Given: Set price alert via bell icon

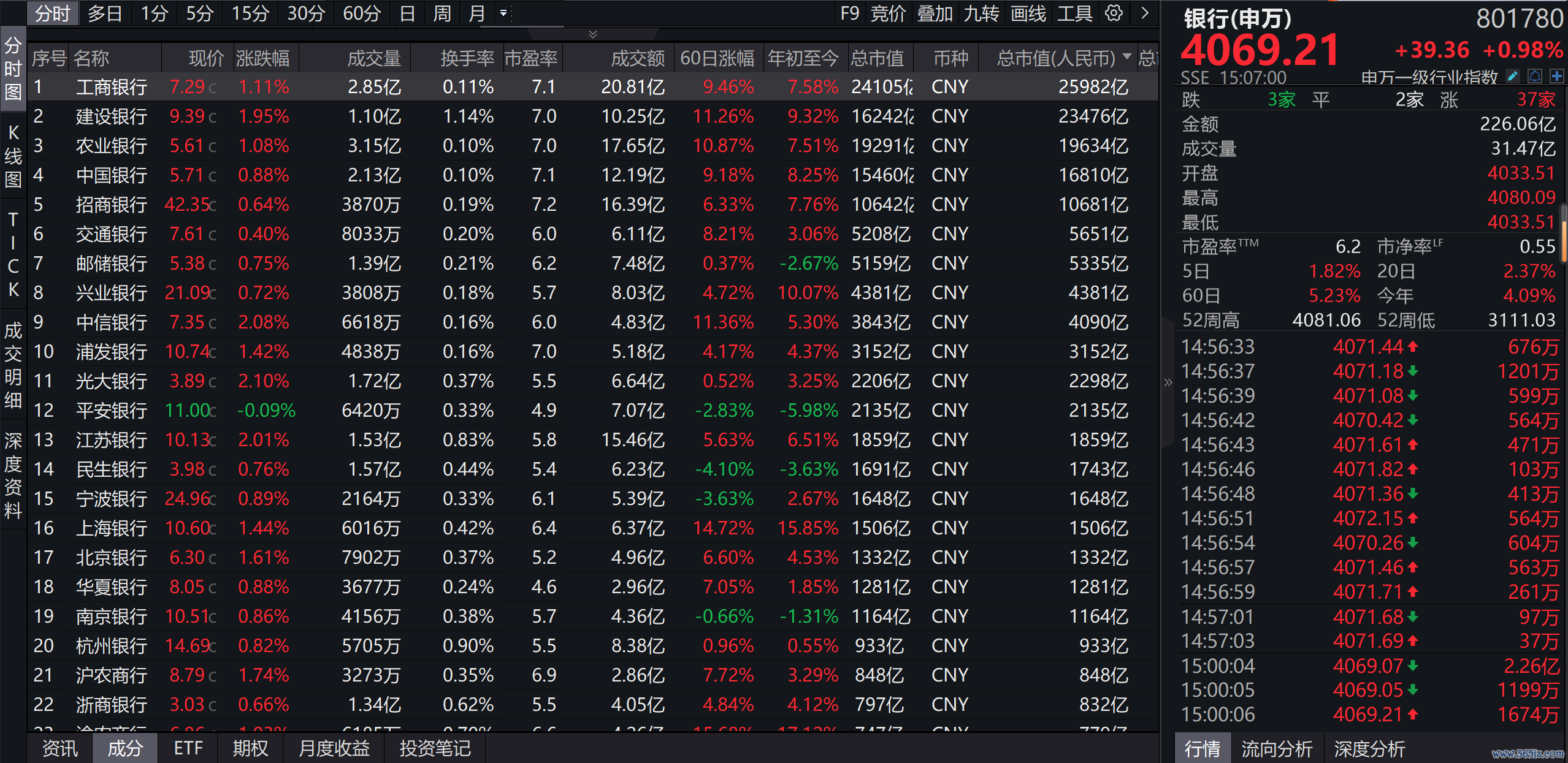Looking at the screenshot, I should pyautogui.click(x=1535, y=76).
